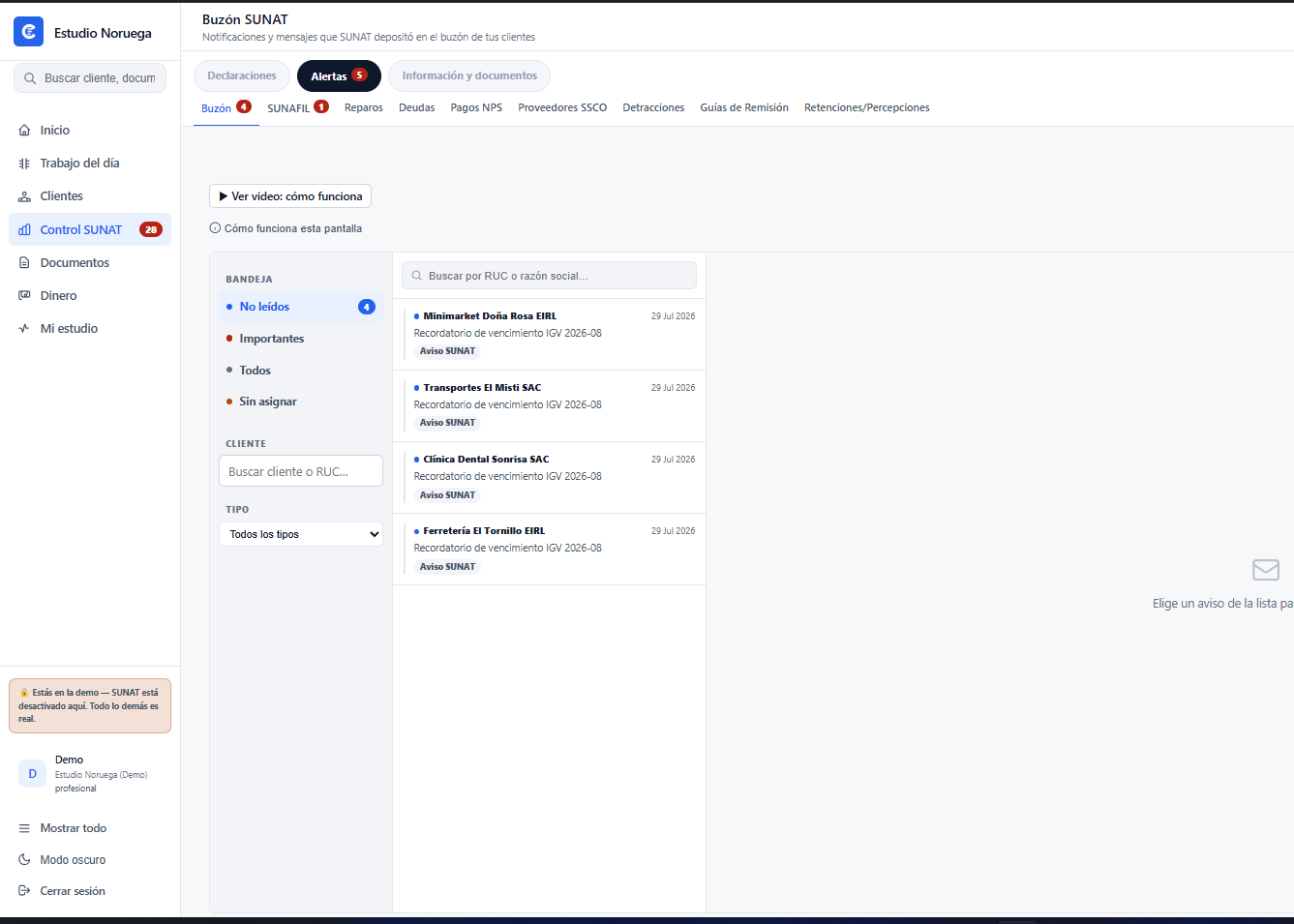Image resolution: width=1294 pixels, height=924 pixels.
Task: Open Información y documentos tab
Action: coord(469,75)
